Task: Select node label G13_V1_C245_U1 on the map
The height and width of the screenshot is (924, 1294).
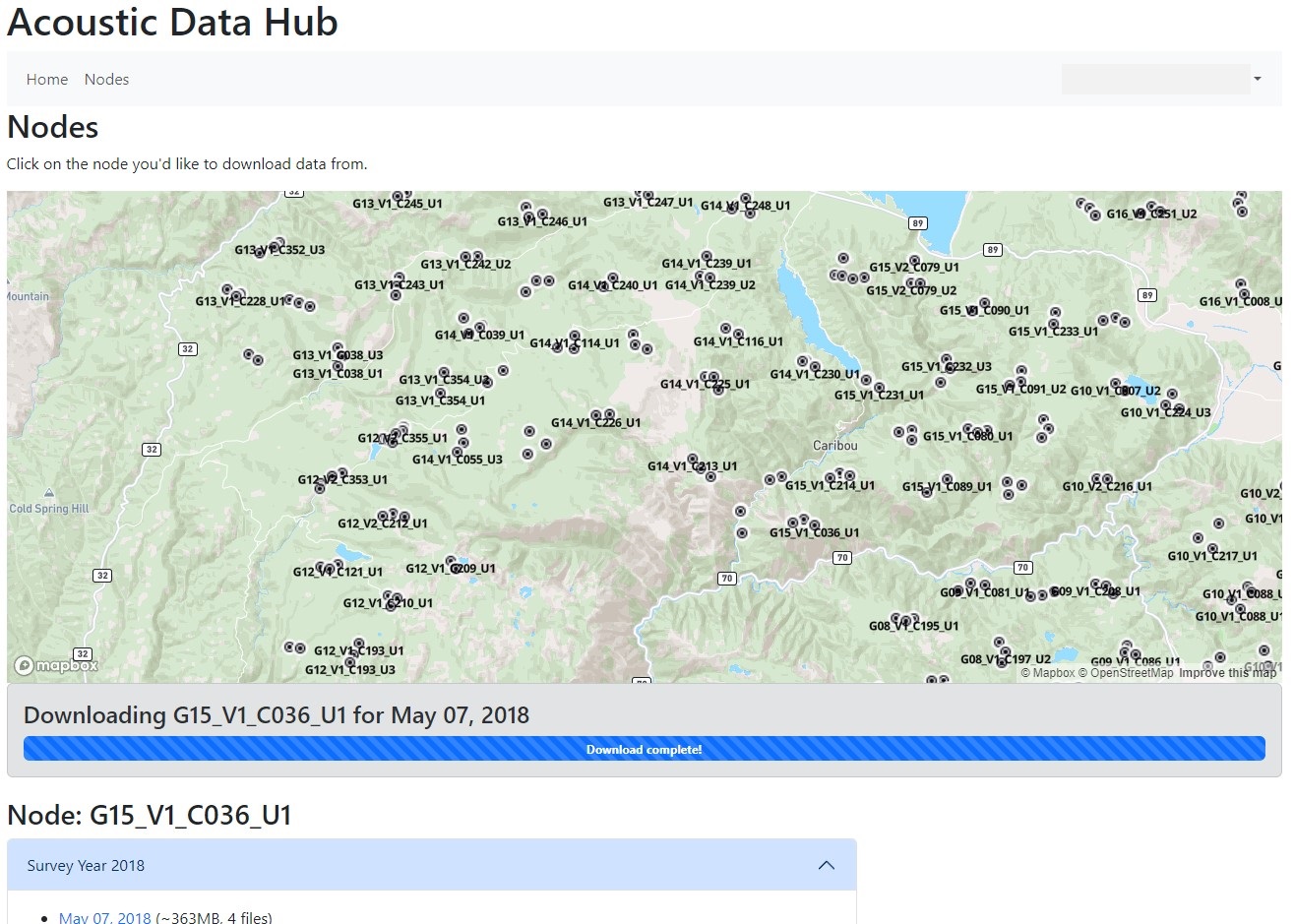Action: pos(398,204)
